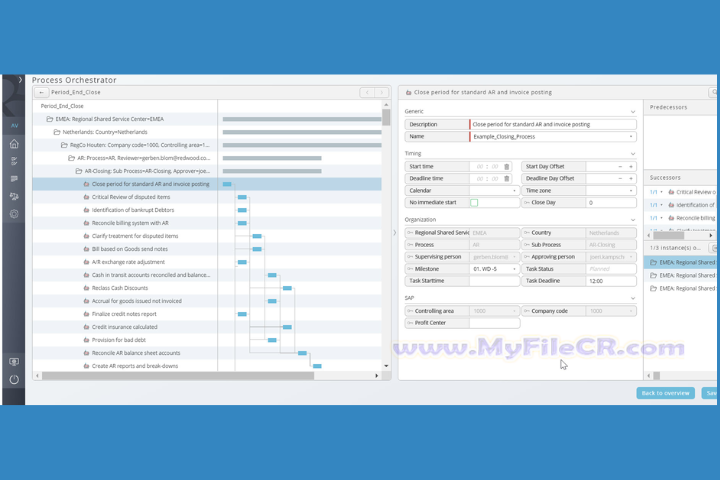Click Gantt bar for Critical Review of disputed items

pos(242,197)
